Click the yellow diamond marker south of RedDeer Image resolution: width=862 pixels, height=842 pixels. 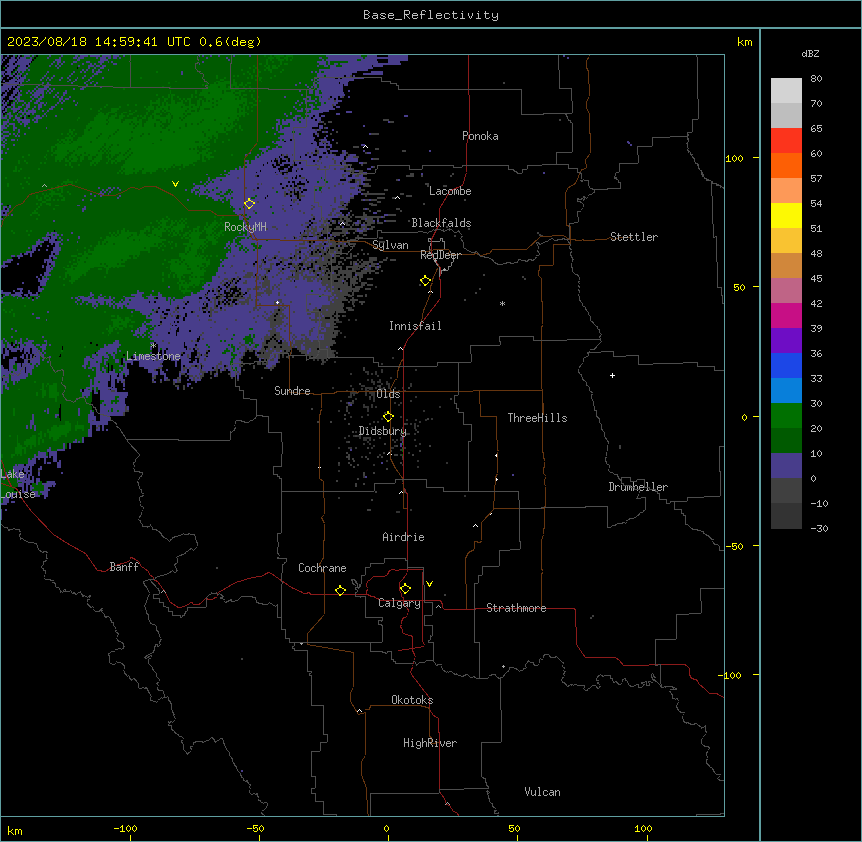click(x=425, y=281)
